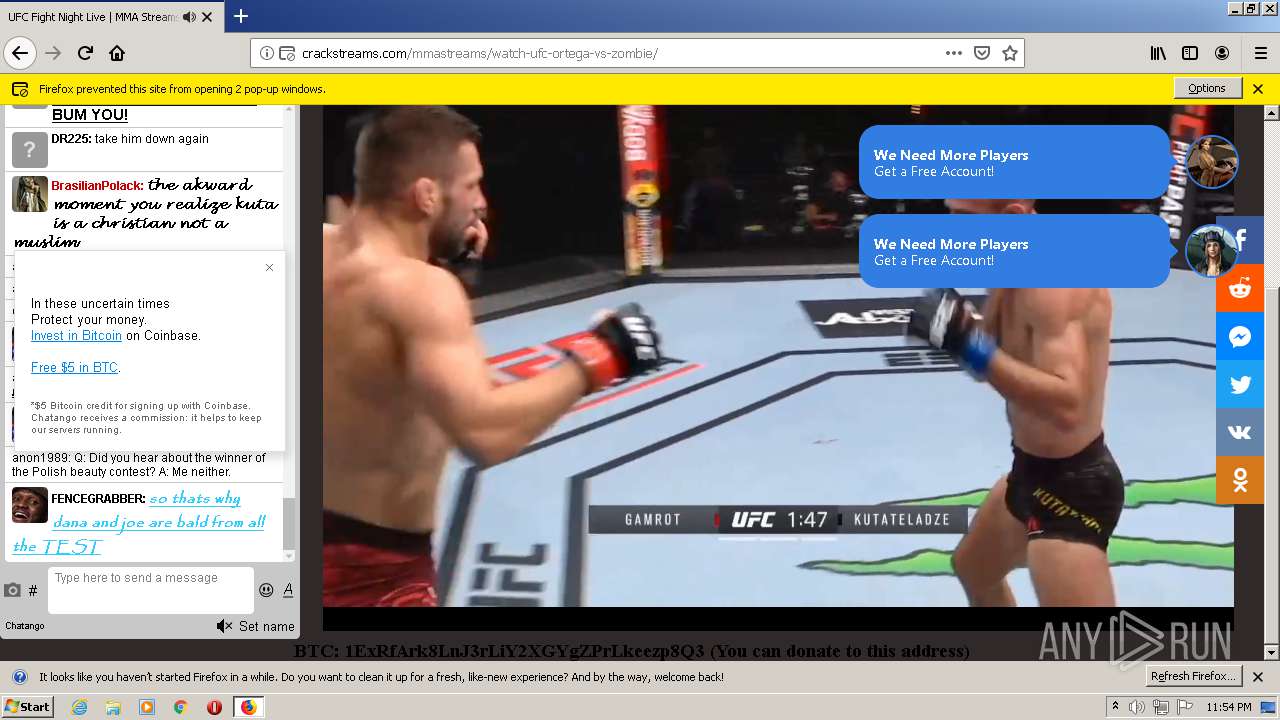Launch Internet Explorer from taskbar
This screenshot has height=720, width=1280.
(79, 707)
